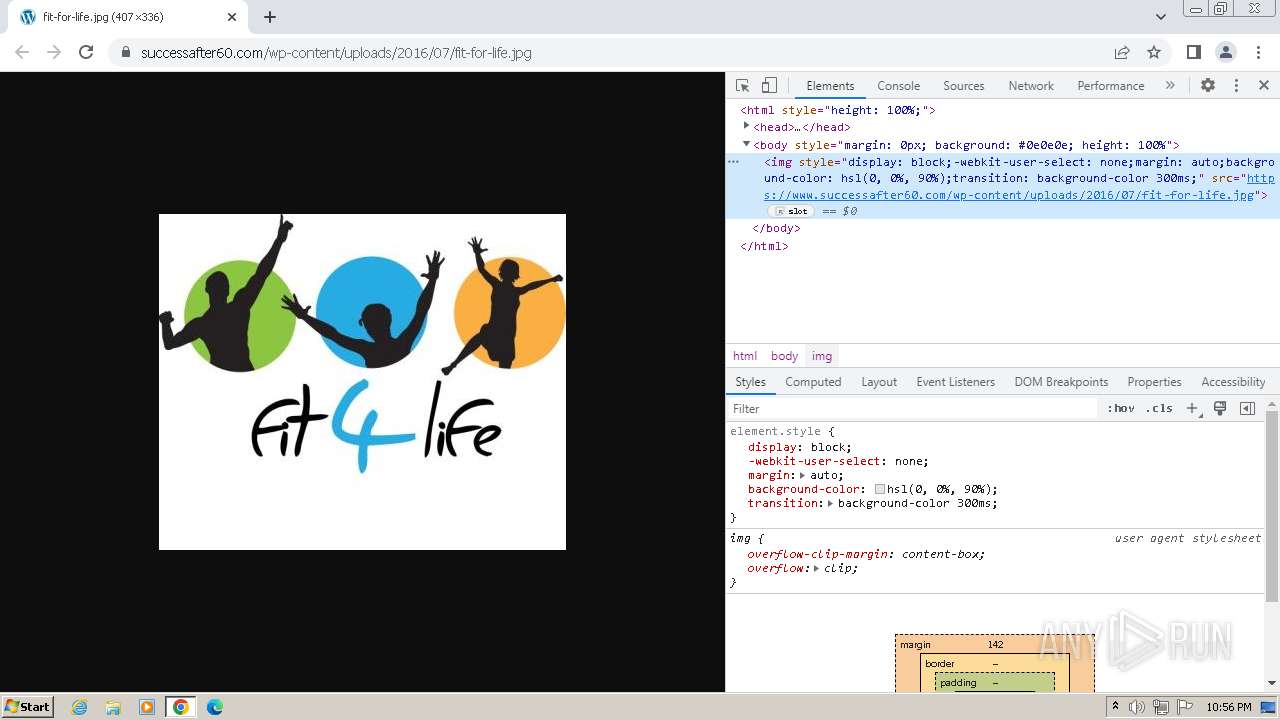
Task: Open the Event Listeners pane
Action: 955,382
